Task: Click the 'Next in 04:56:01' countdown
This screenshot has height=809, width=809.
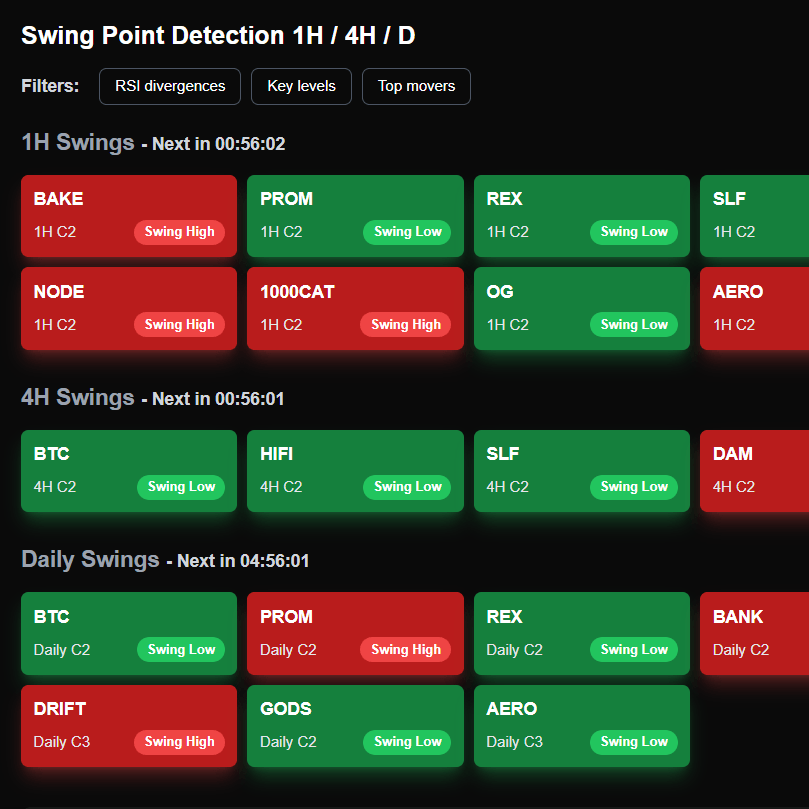Action: (x=243, y=561)
